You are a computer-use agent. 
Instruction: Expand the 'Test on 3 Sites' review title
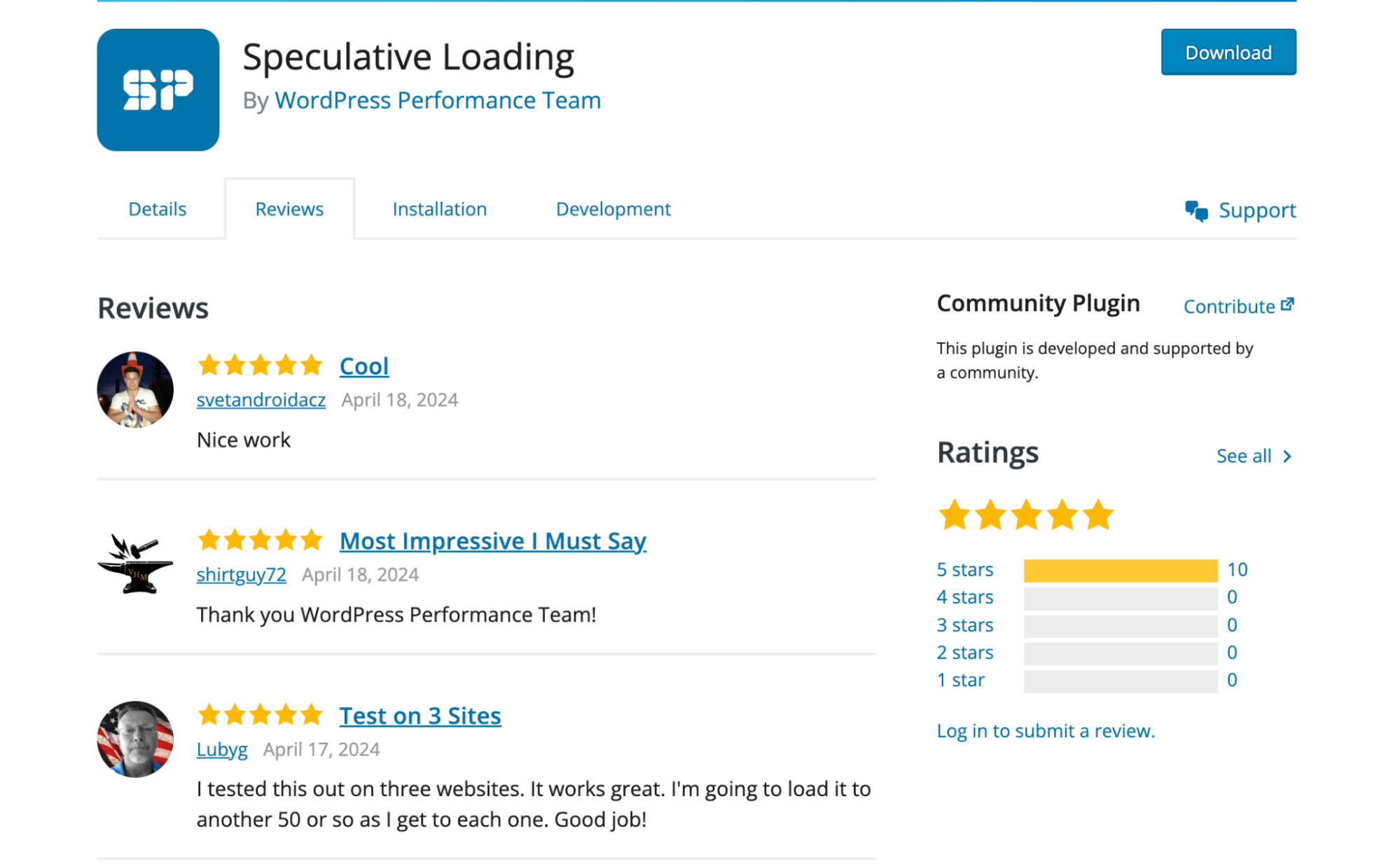click(420, 714)
